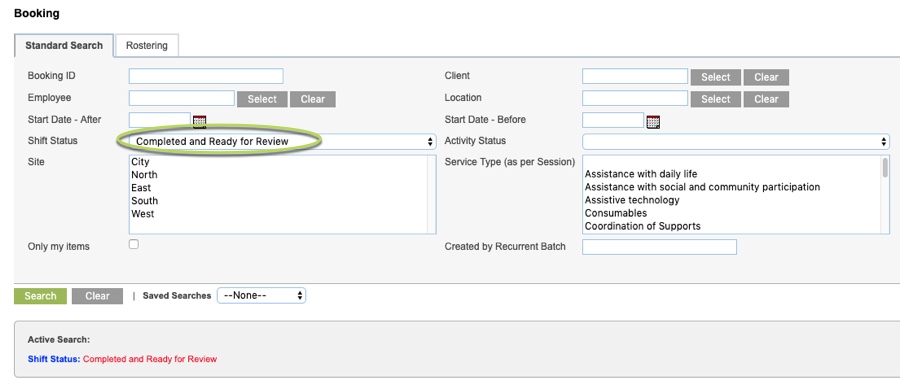Viewport: 900px width, 385px height.
Task: Select the Standard Search tab
Action: (x=64, y=45)
